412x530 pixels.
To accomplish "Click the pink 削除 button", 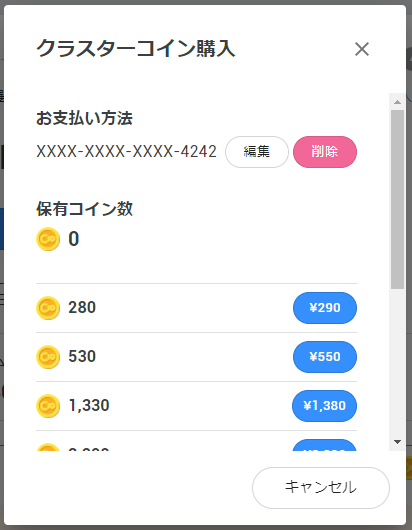I will tap(325, 152).
